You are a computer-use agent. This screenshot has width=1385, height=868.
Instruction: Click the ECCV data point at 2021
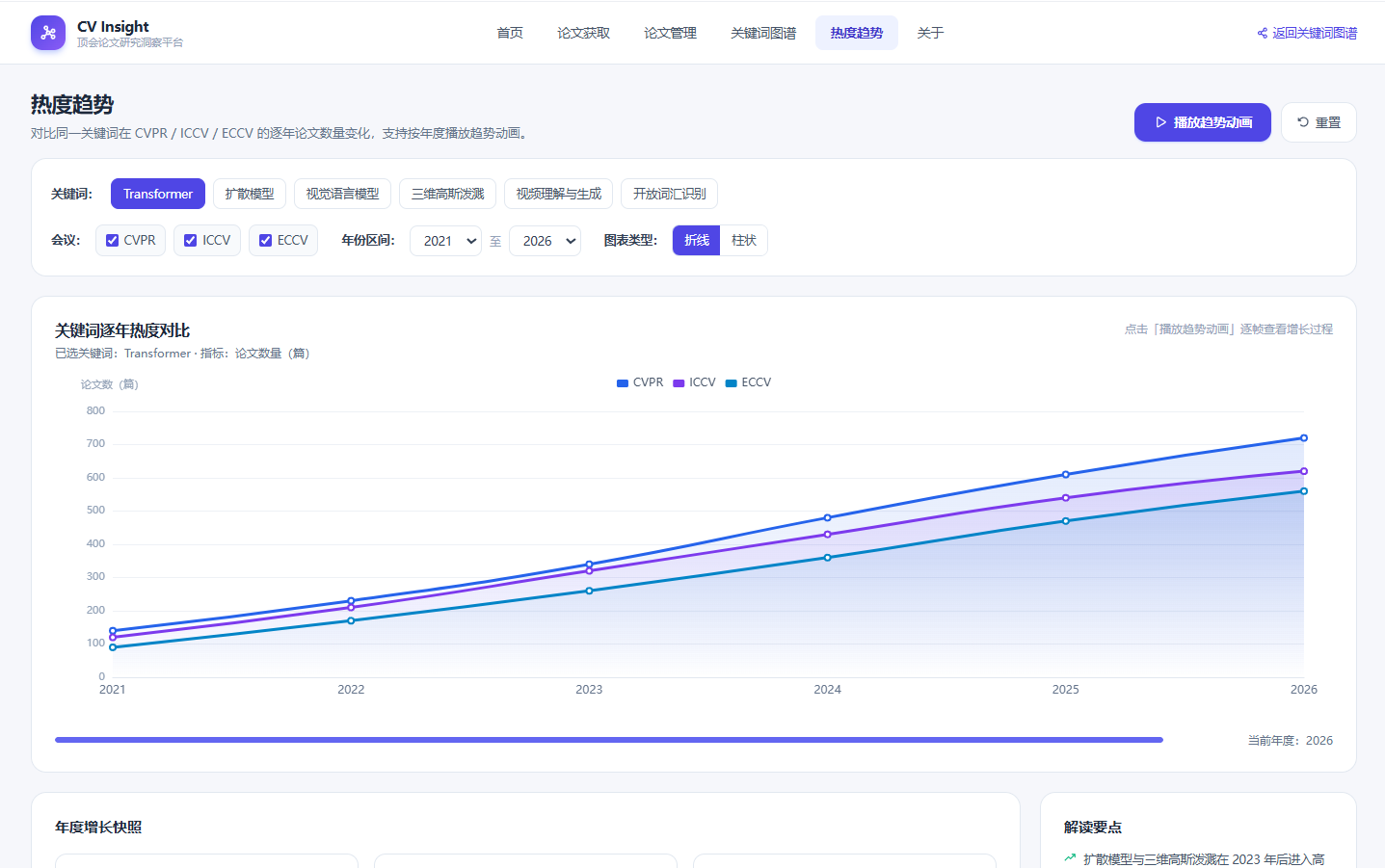113,647
